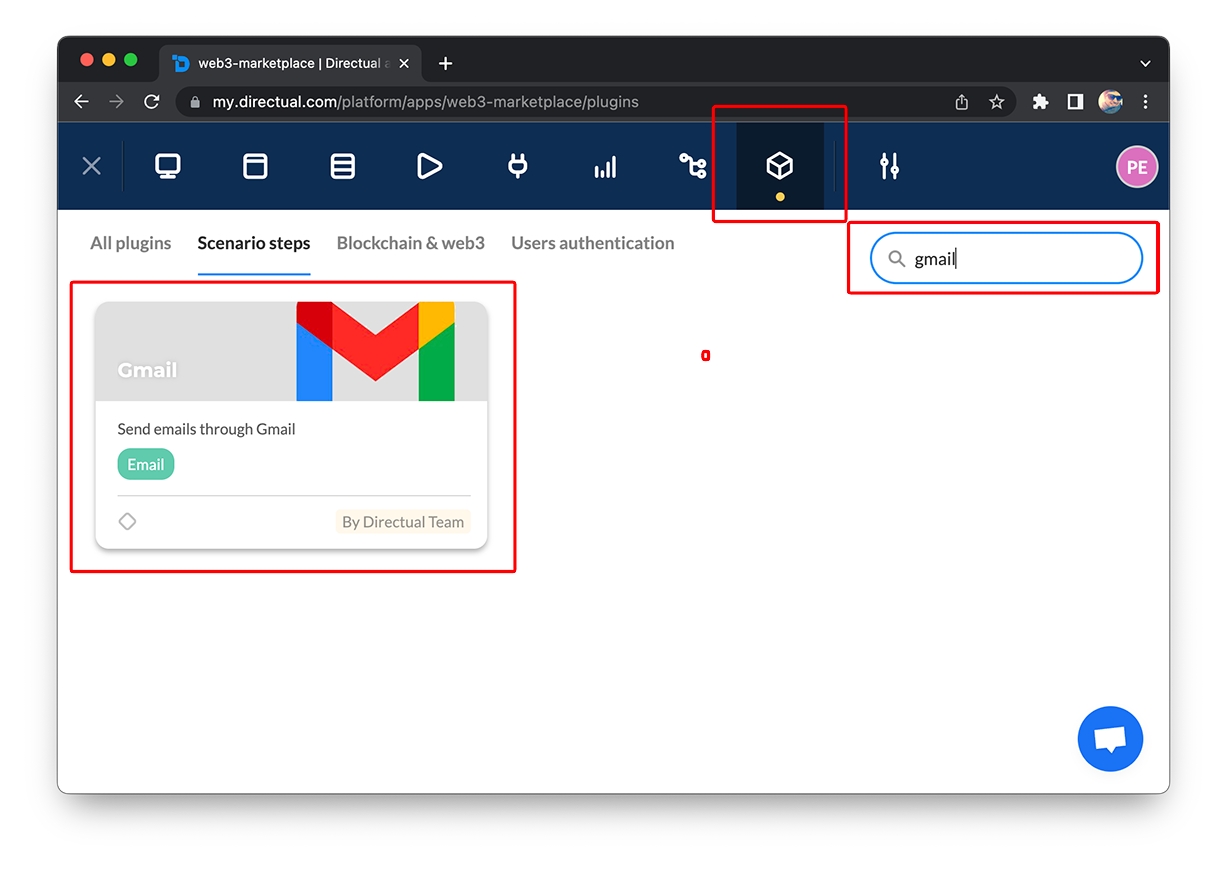Expand the tab search chevron dropdown
1227x869 pixels.
(x=1146, y=63)
